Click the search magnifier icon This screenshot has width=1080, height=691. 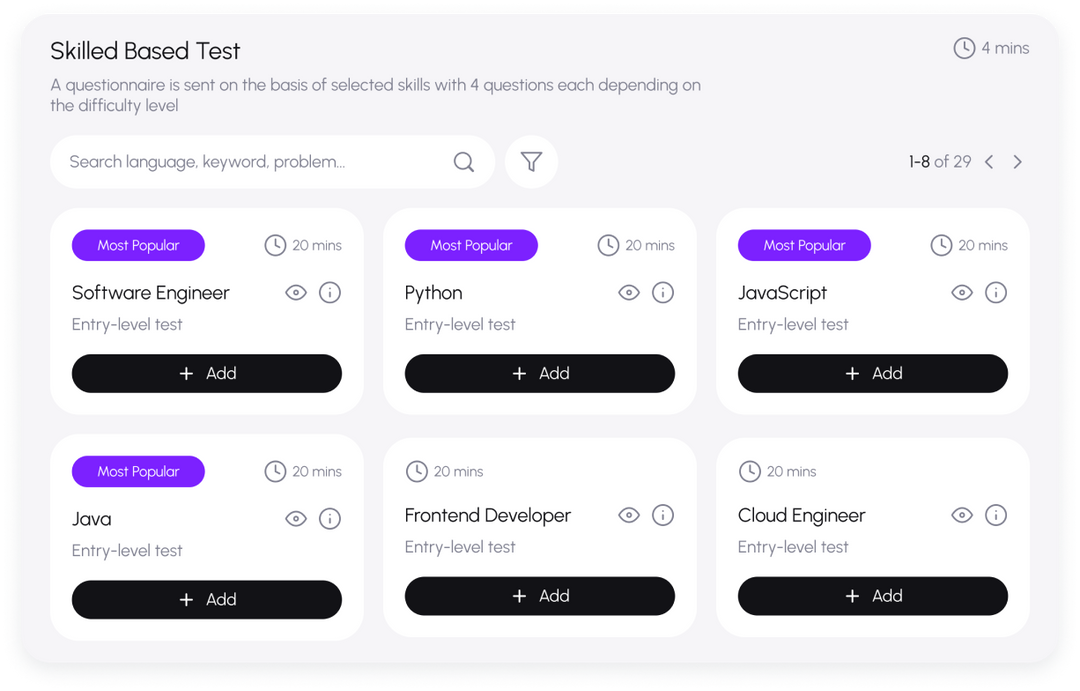click(x=464, y=162)
